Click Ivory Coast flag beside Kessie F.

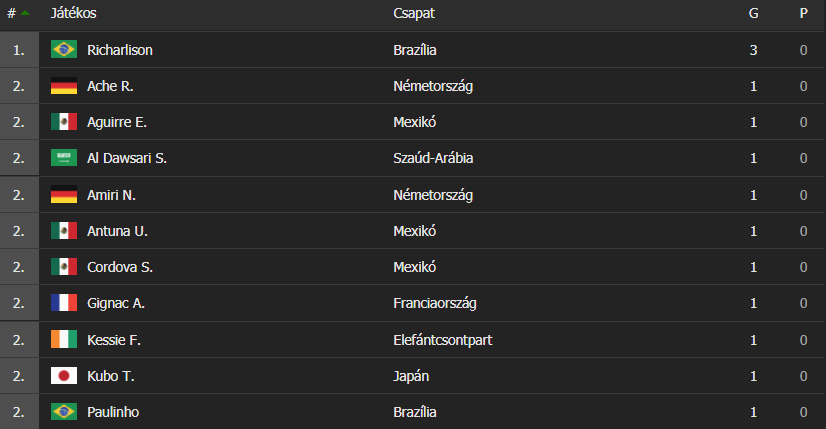tap(64, 339)
